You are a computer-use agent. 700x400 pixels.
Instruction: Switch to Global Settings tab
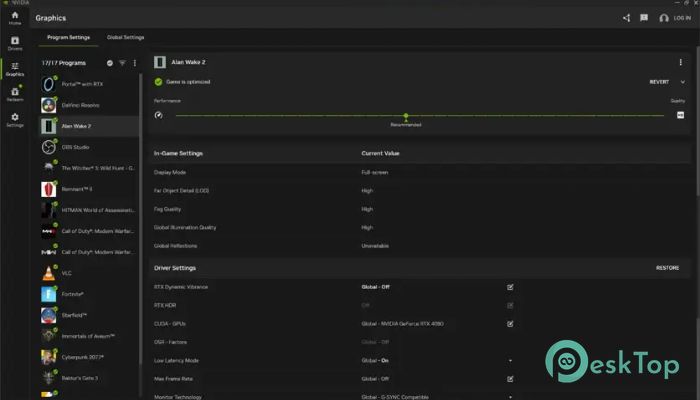tap(125, 38)
